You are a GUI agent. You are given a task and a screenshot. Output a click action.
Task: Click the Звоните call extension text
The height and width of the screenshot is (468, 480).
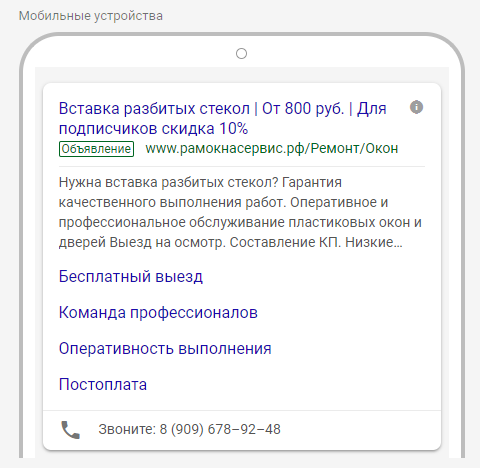127,429
